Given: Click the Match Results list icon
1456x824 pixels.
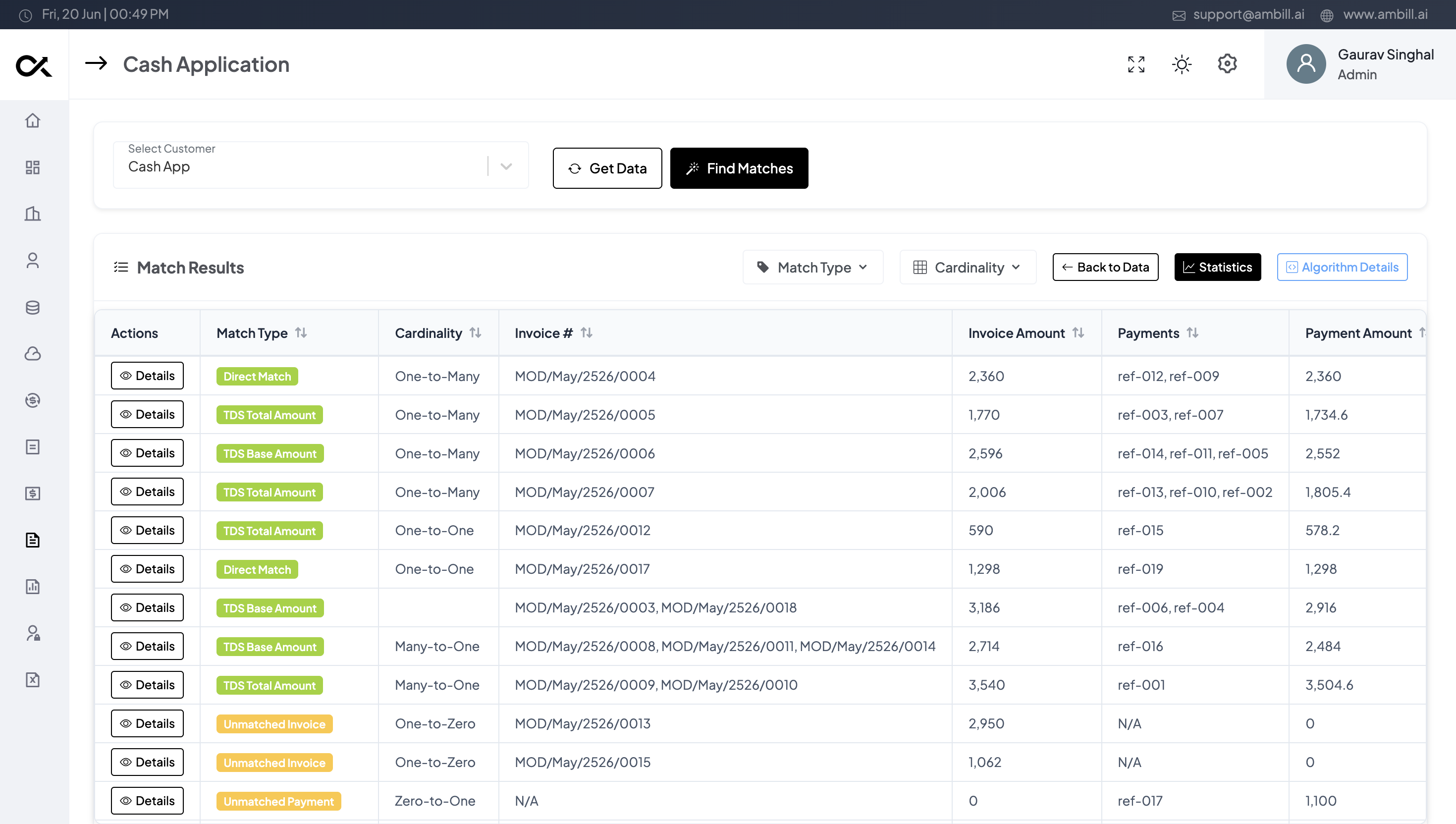Looking at the screenshot, I should point(121,267).
